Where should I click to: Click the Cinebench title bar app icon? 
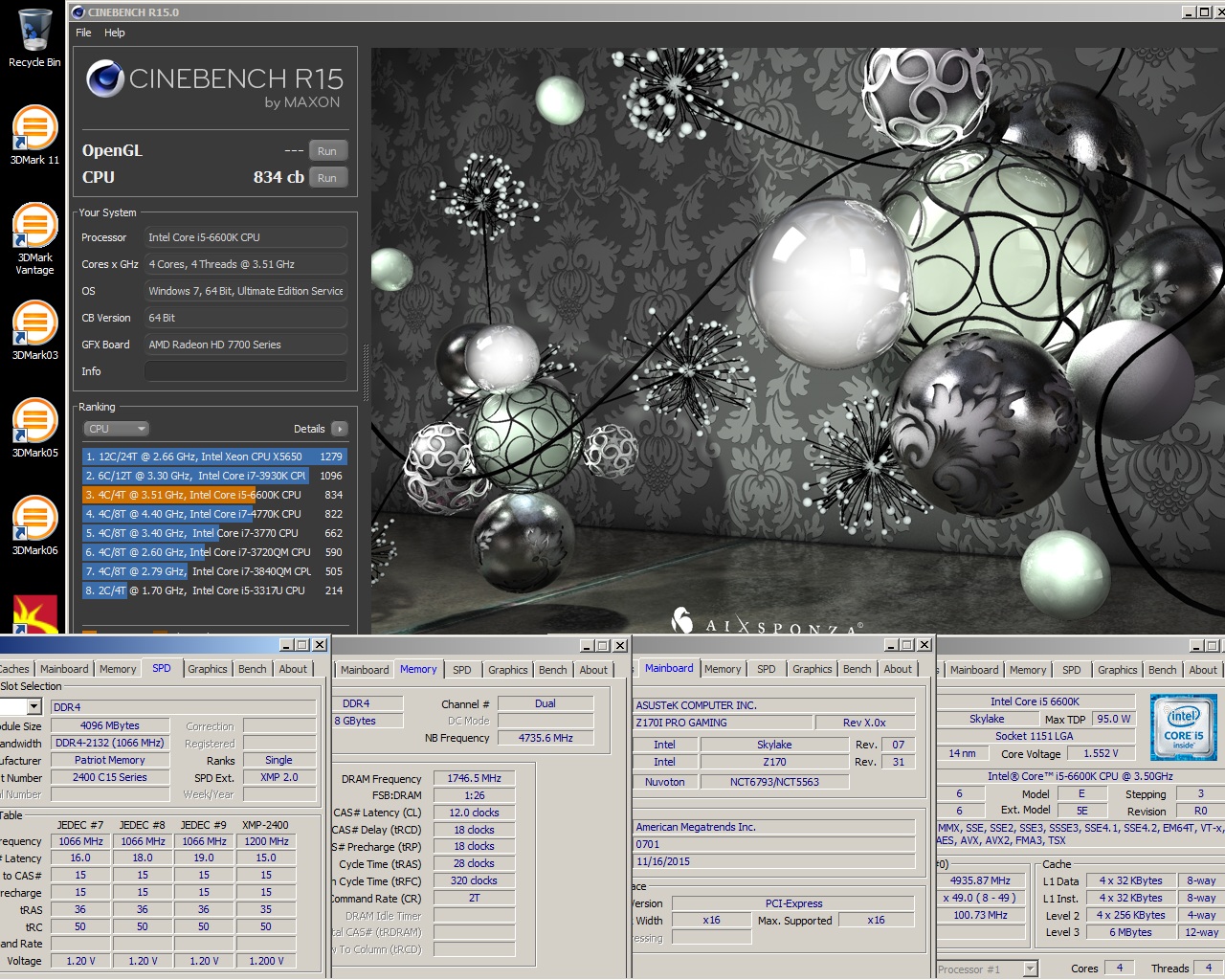coord(78,11)
